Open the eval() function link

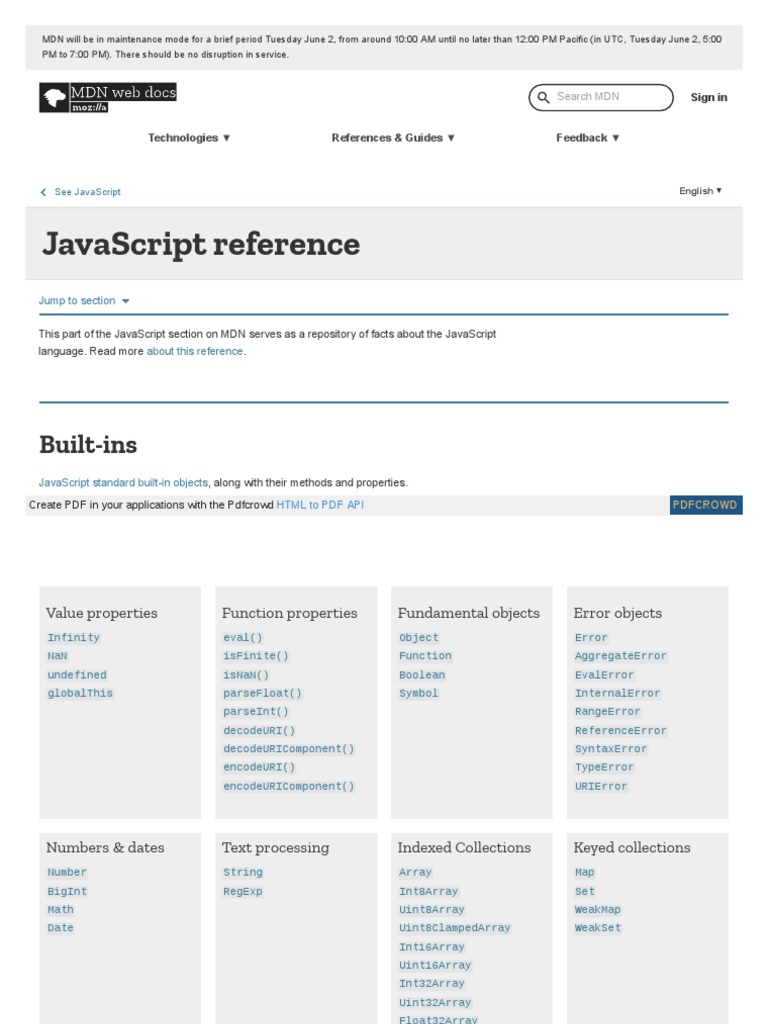(x=242, y=637)
